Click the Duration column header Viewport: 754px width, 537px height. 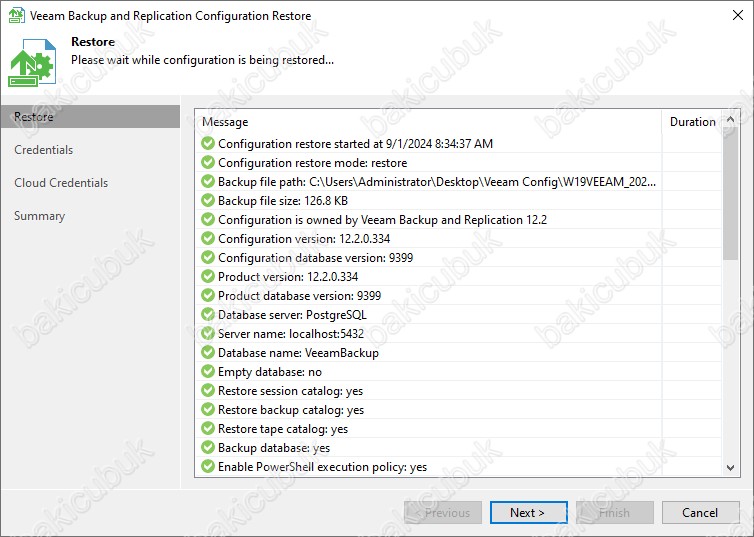(692, 122)
